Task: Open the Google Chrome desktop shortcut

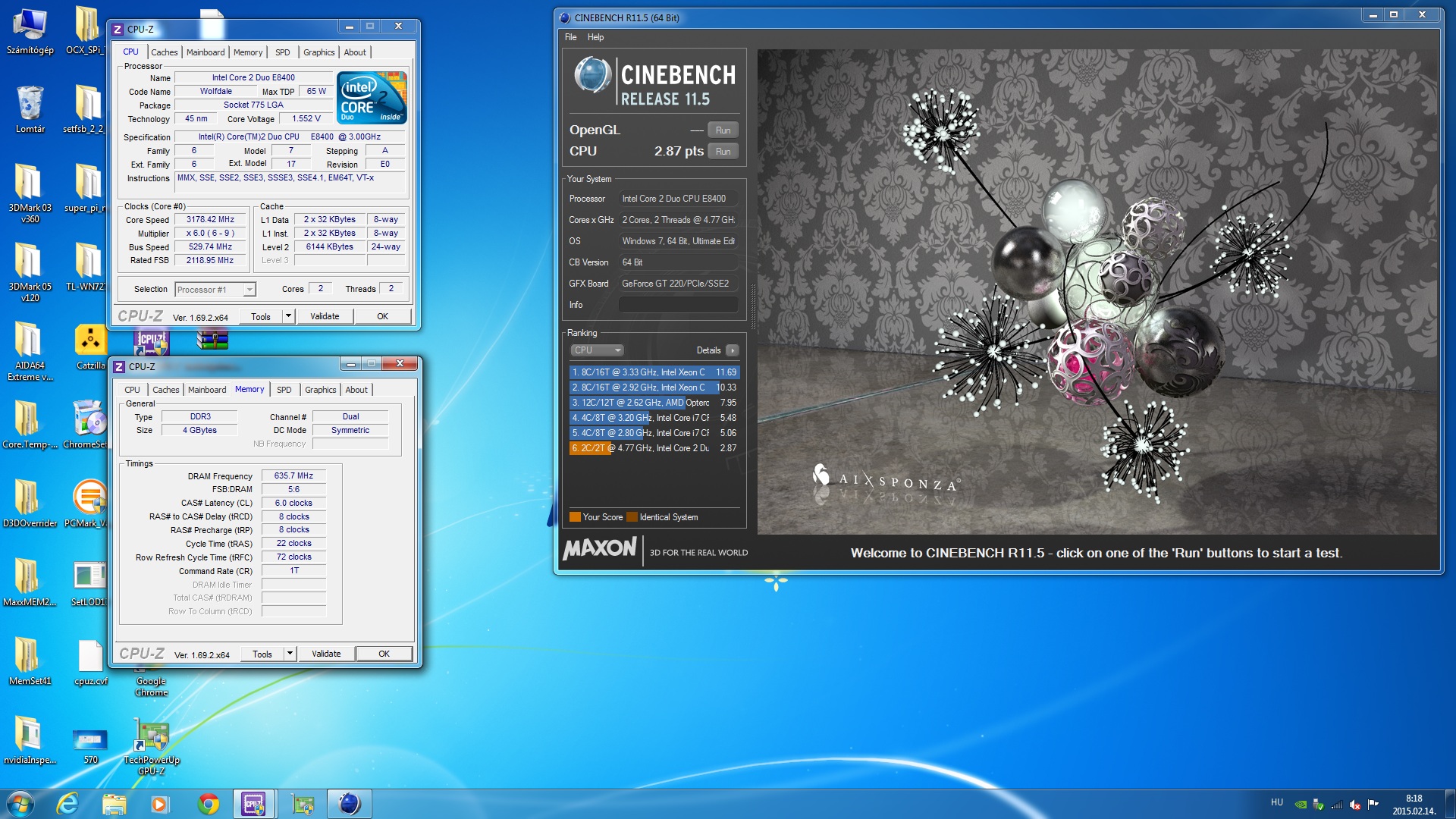Action: [152, 681]
